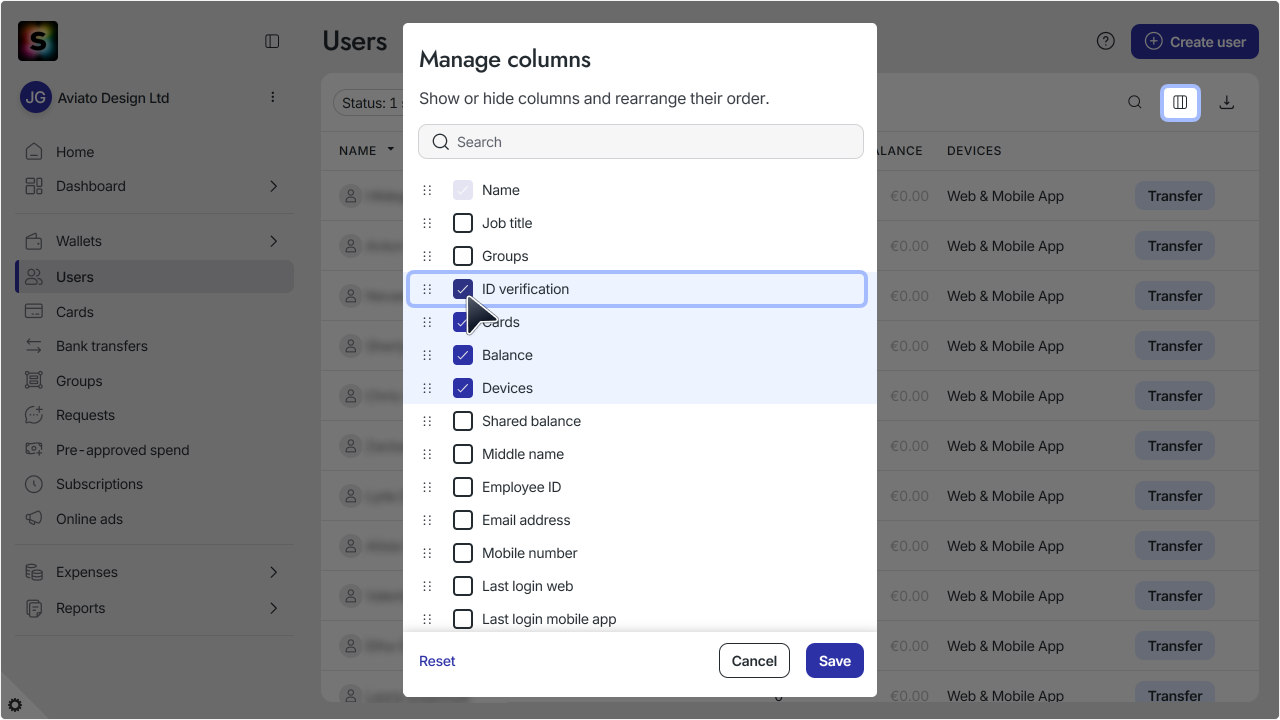Viewport: 1280px width, 720px height.
Task: Tick the Email address column checkbox
Action: 463,520
